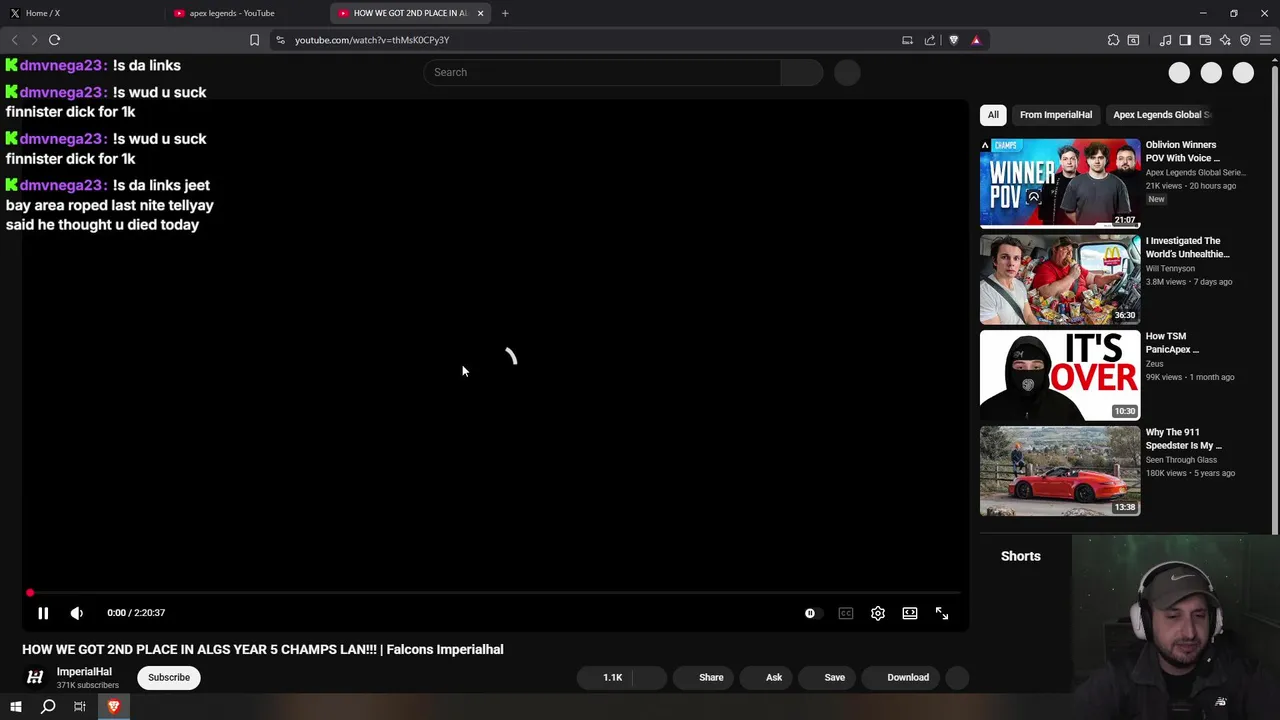Click 'Will Tennyson' channel name text

(x=1170, y=268)
